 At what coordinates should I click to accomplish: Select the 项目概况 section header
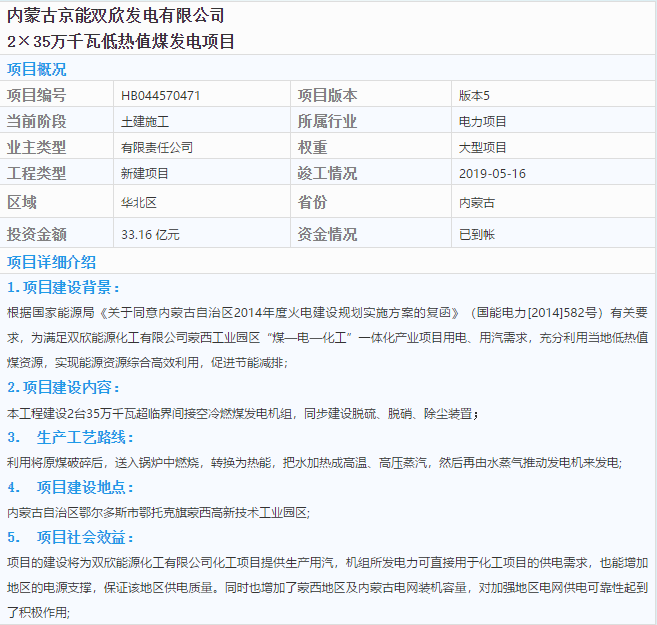[37, 69]
